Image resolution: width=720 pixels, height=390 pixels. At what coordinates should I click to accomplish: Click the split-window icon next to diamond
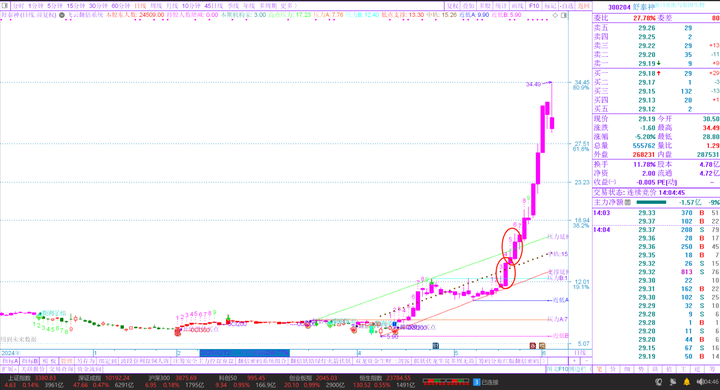(564, 15)
